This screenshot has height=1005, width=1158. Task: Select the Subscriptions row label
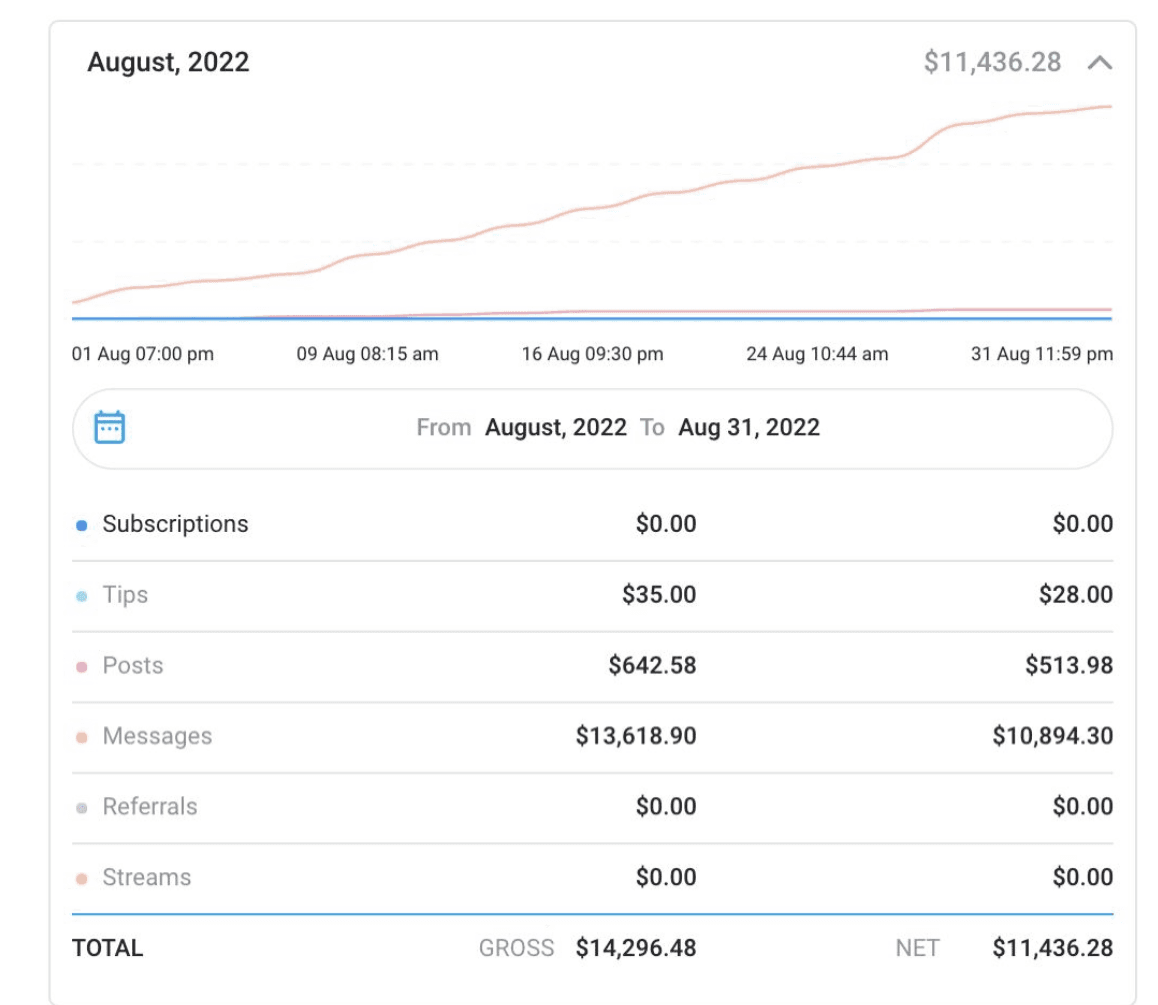pos(175,524)
